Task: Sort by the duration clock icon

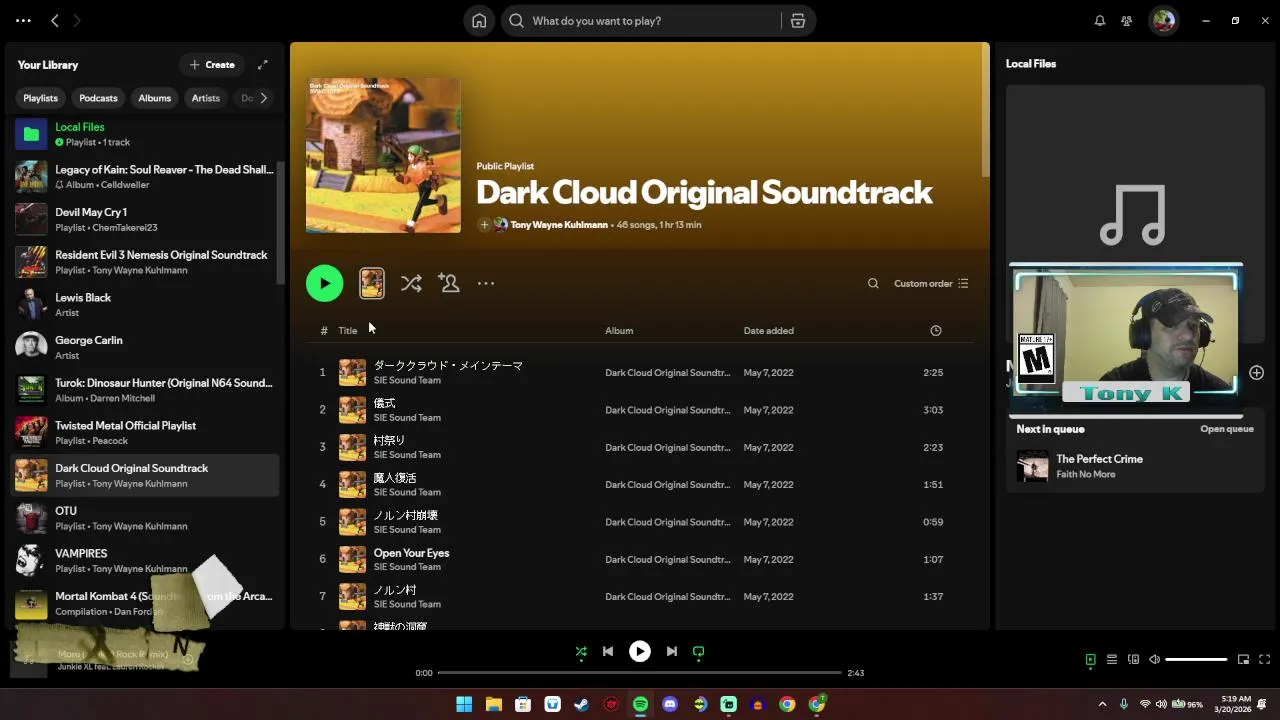Action: coord(936,331)
